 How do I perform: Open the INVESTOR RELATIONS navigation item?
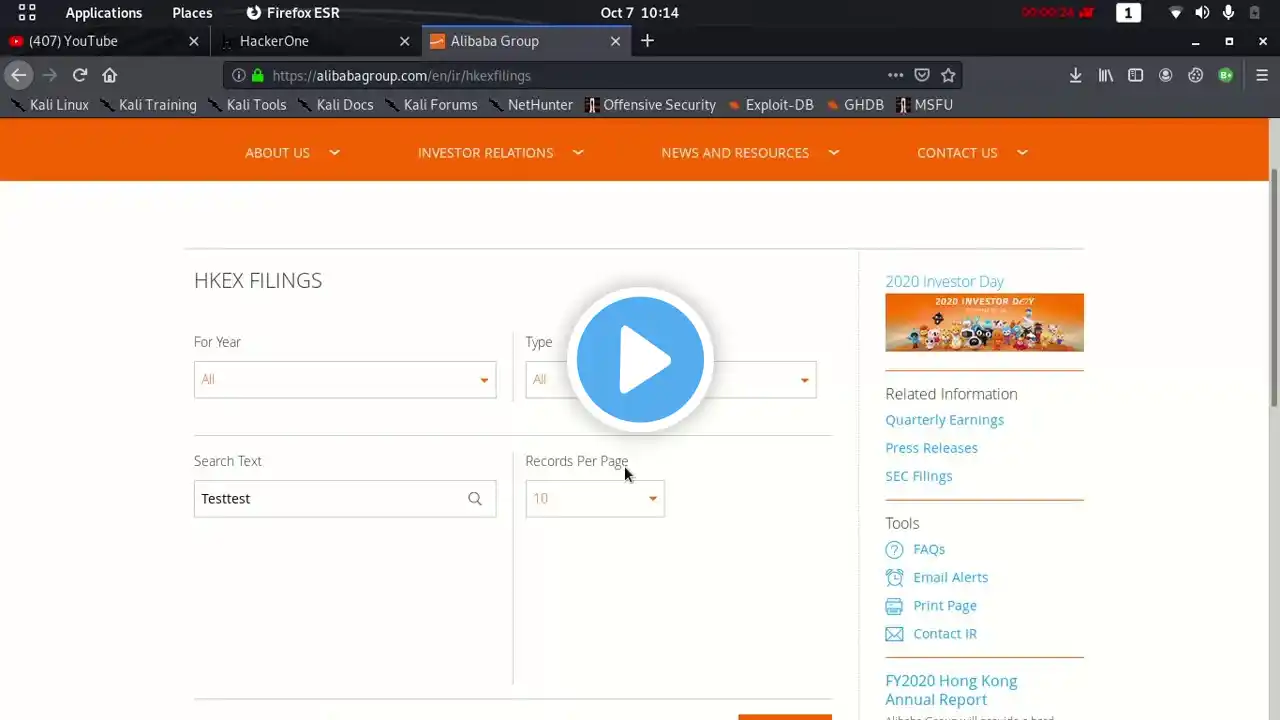click(x=485, y=153)
